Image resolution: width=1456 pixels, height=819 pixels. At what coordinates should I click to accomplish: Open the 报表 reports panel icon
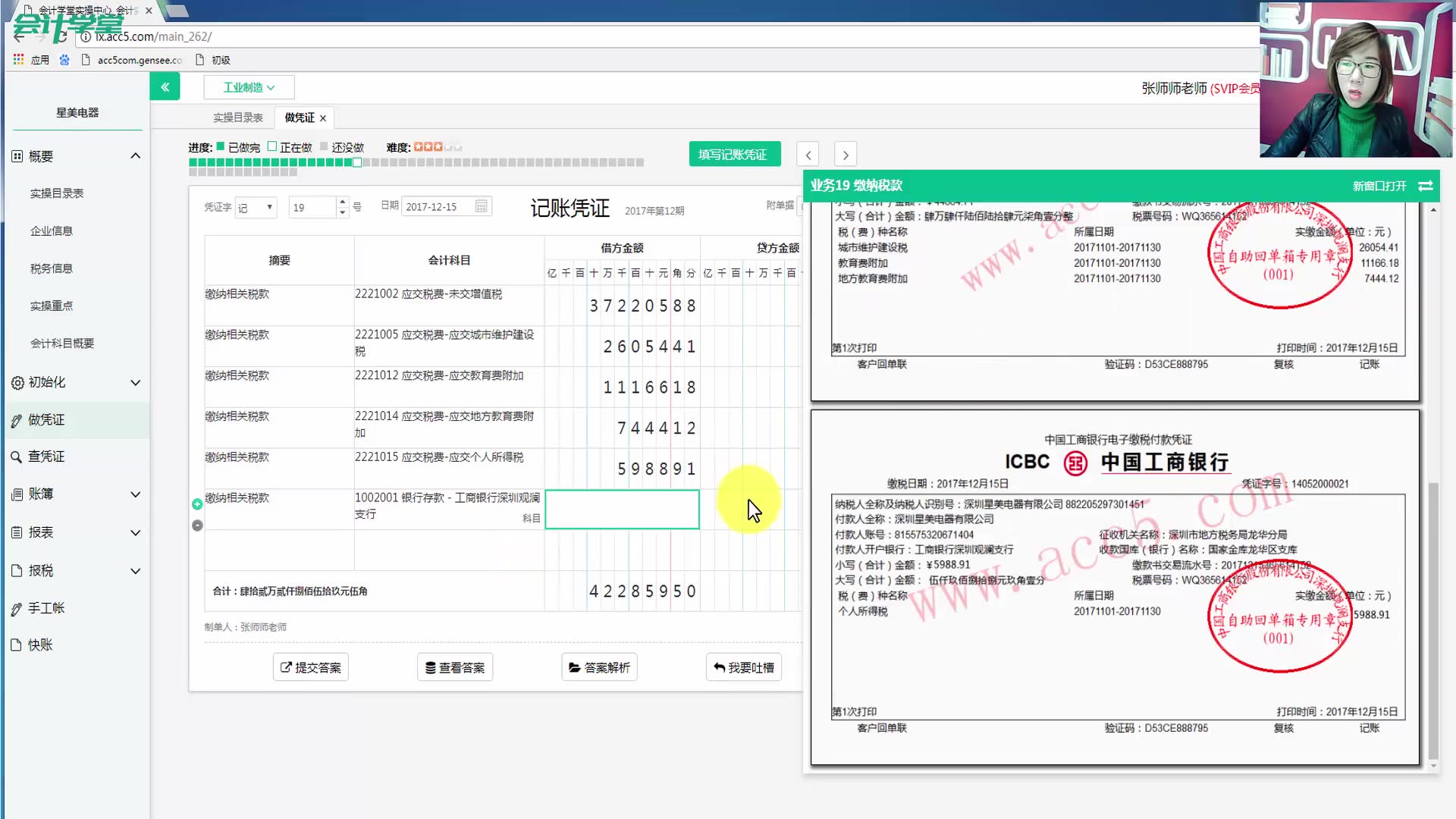17,532
